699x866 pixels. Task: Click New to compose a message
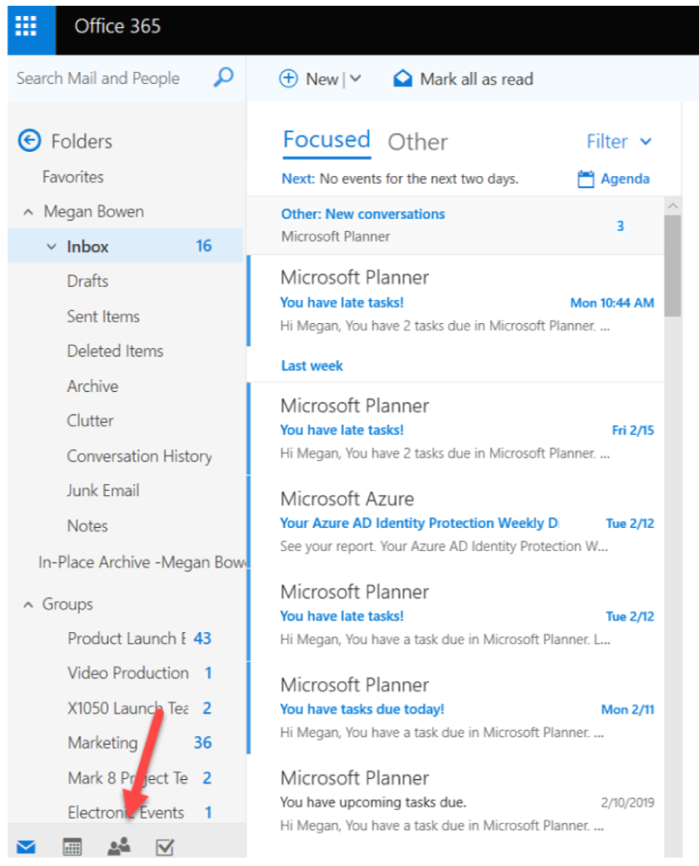click(322, 79)
